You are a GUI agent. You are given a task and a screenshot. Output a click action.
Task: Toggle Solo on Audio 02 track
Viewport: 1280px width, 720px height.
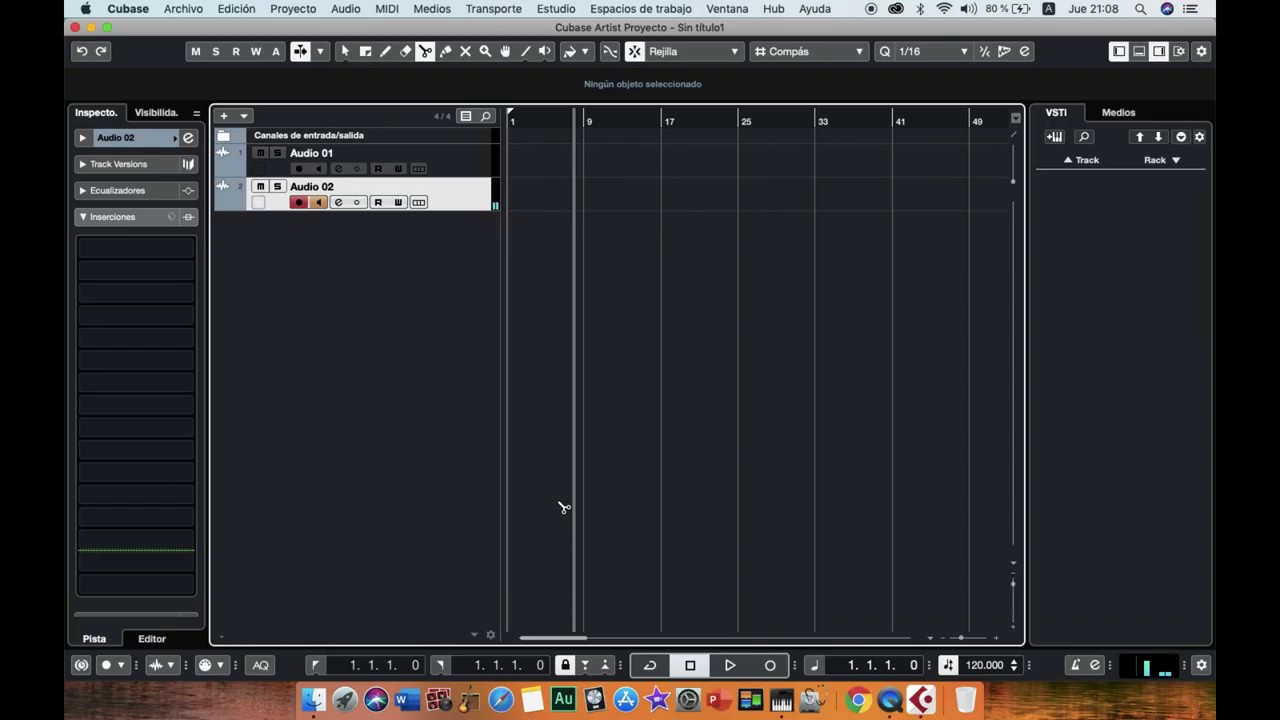[277, 187]
